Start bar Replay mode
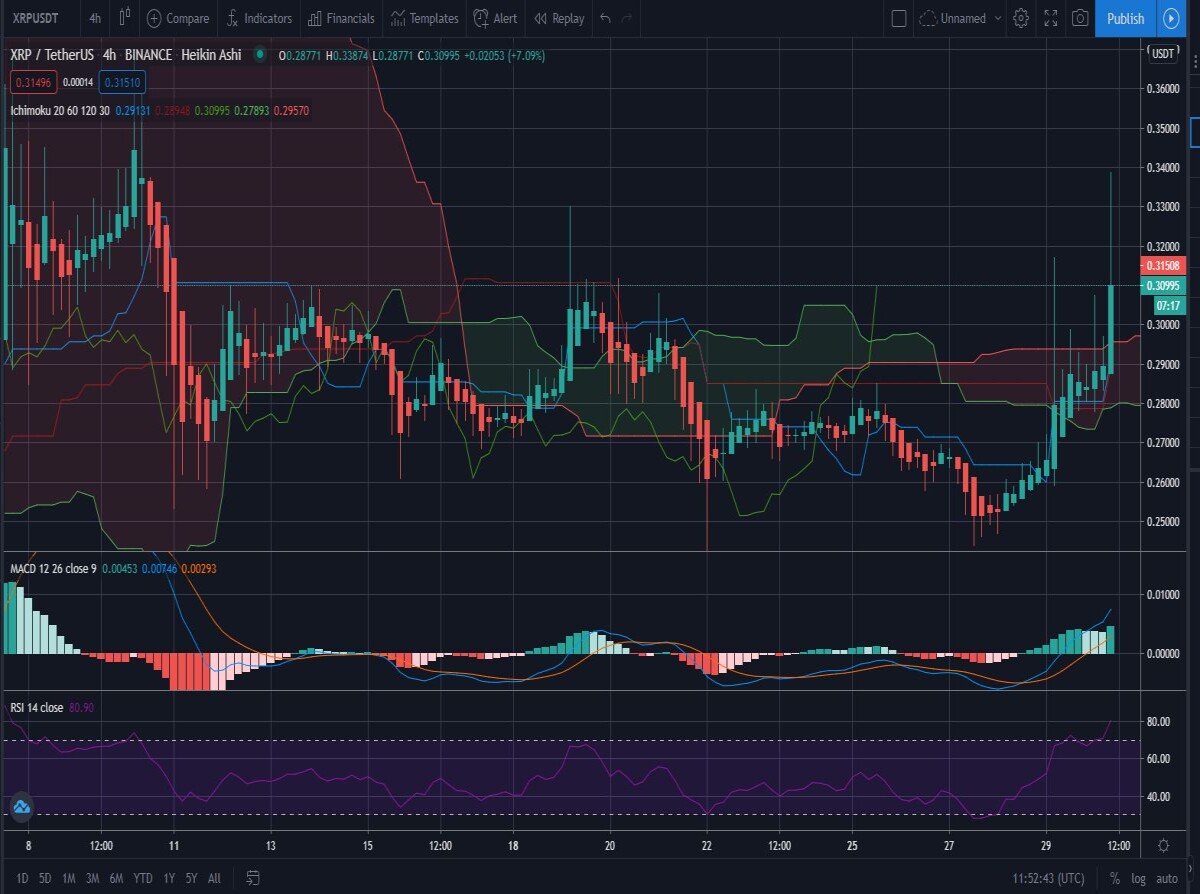 559,18
